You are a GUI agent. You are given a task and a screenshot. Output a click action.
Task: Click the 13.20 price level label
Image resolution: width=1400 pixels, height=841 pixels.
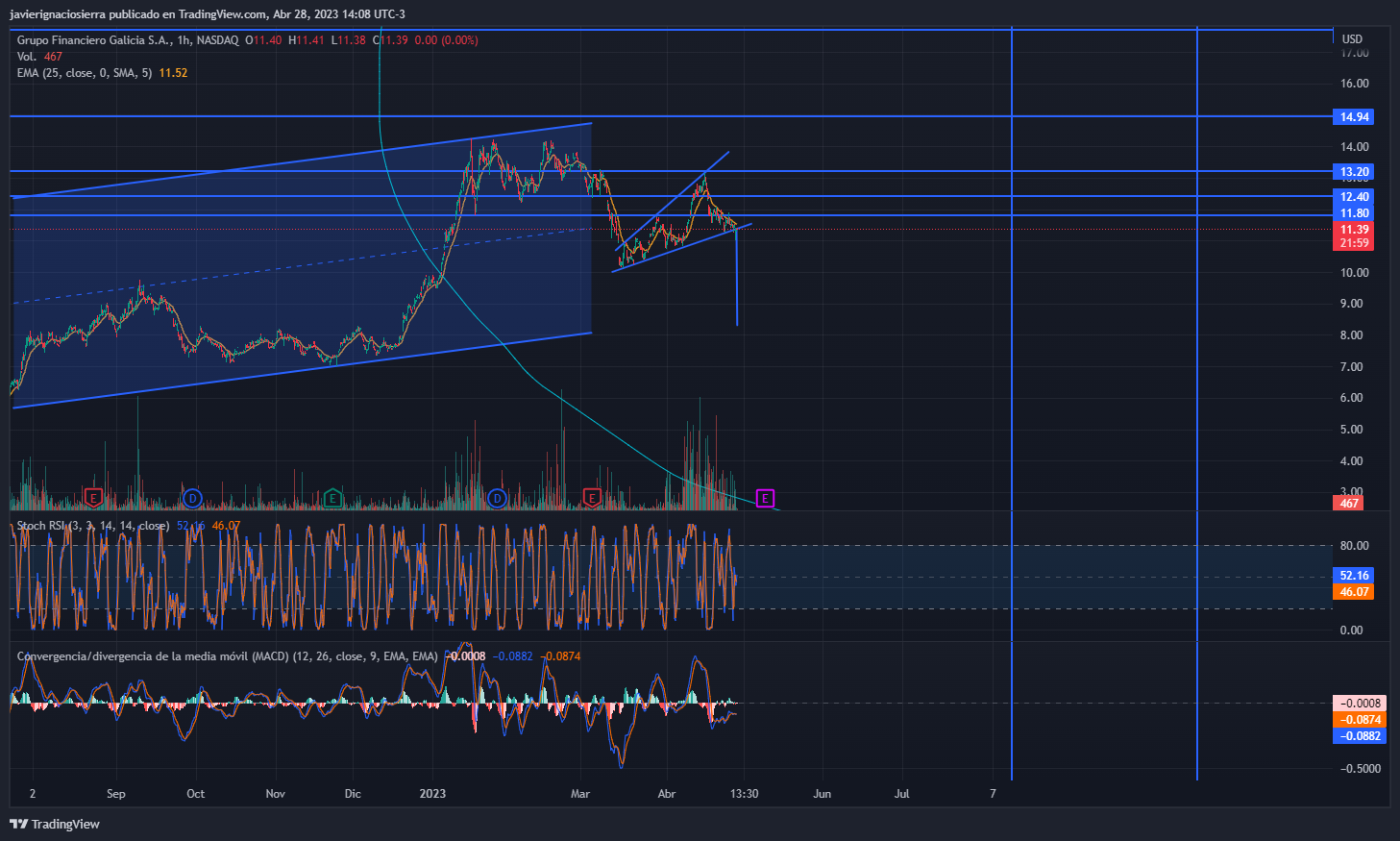1354,172
